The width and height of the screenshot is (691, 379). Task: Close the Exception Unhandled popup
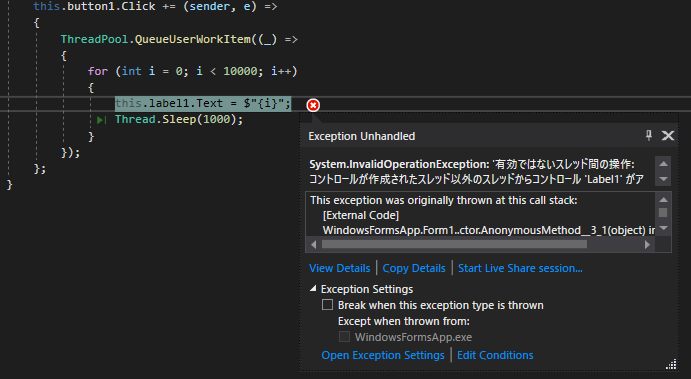point(668,135)
